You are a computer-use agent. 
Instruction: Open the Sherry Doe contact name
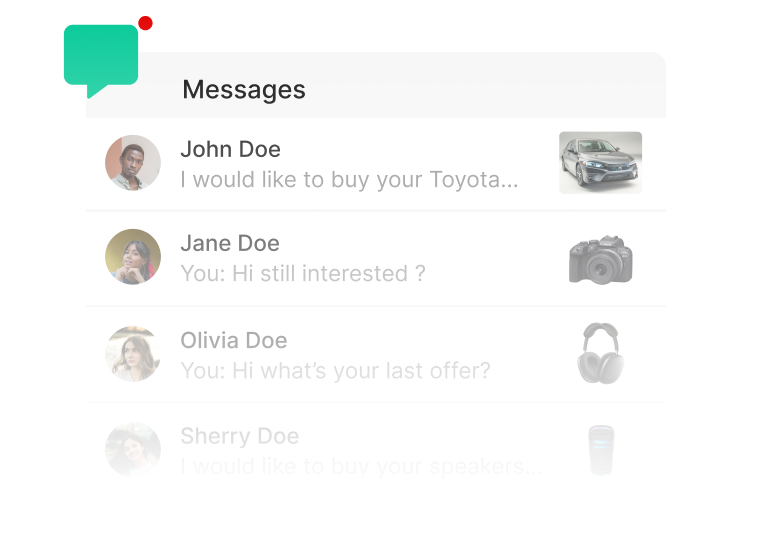[x=239, y=436]
